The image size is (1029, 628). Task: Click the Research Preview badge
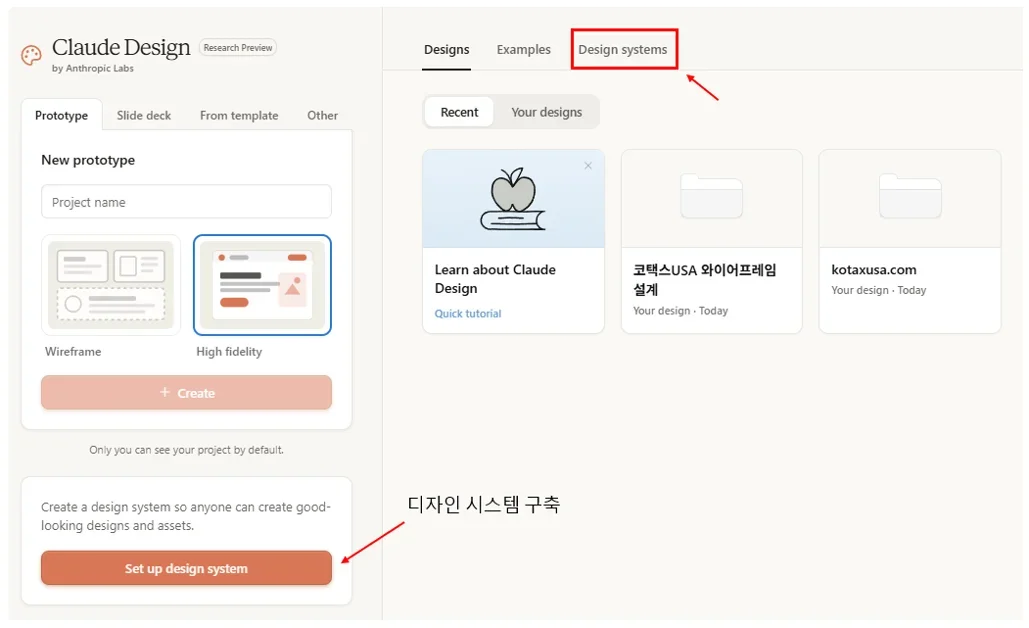click(238, 48)
